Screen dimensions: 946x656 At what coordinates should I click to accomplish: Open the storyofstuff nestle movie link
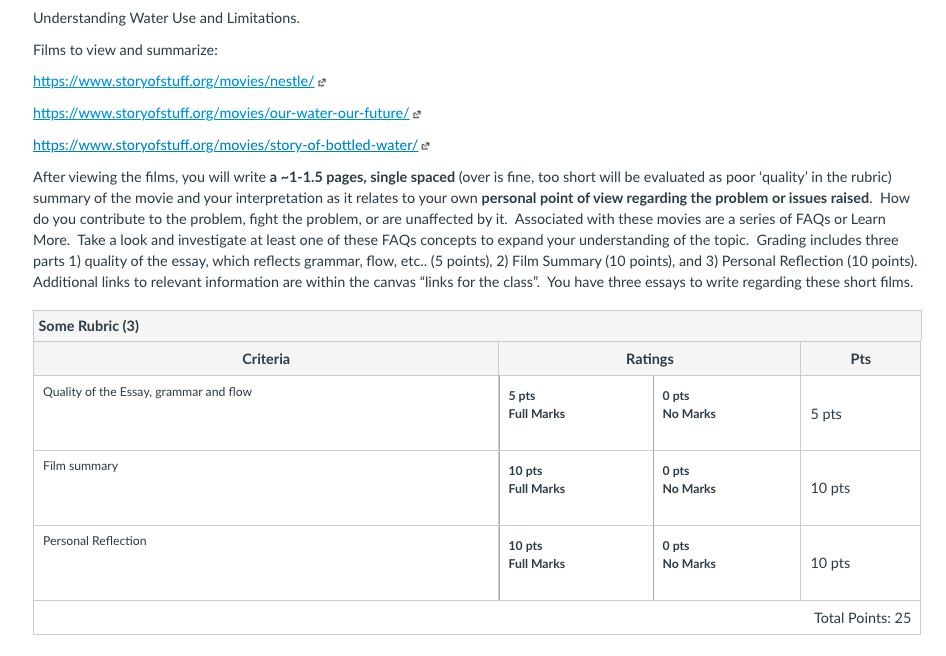(174, 81)
